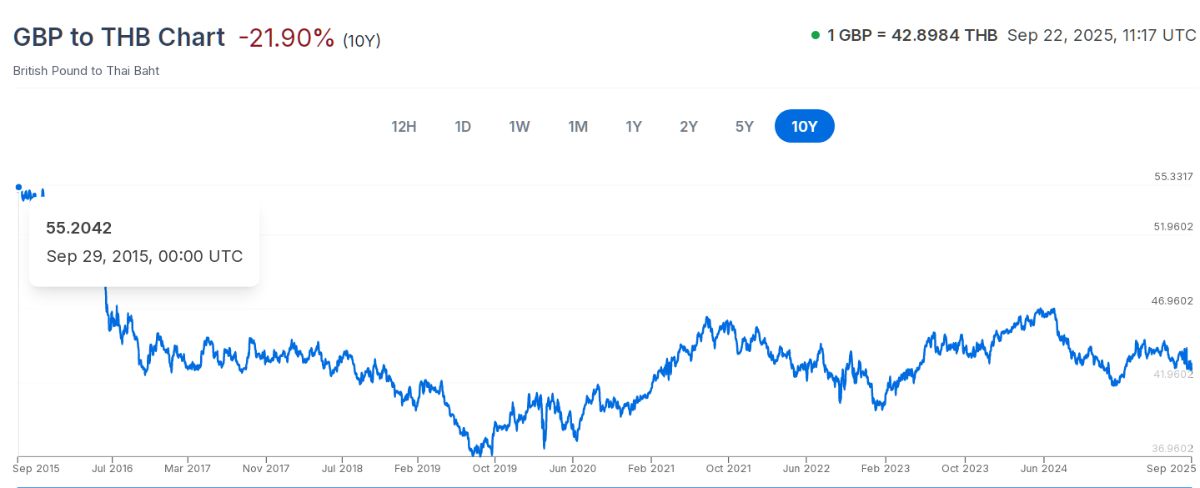Click the active 10Y range button
1200x488 pixels.
click(x=804, y=127)
